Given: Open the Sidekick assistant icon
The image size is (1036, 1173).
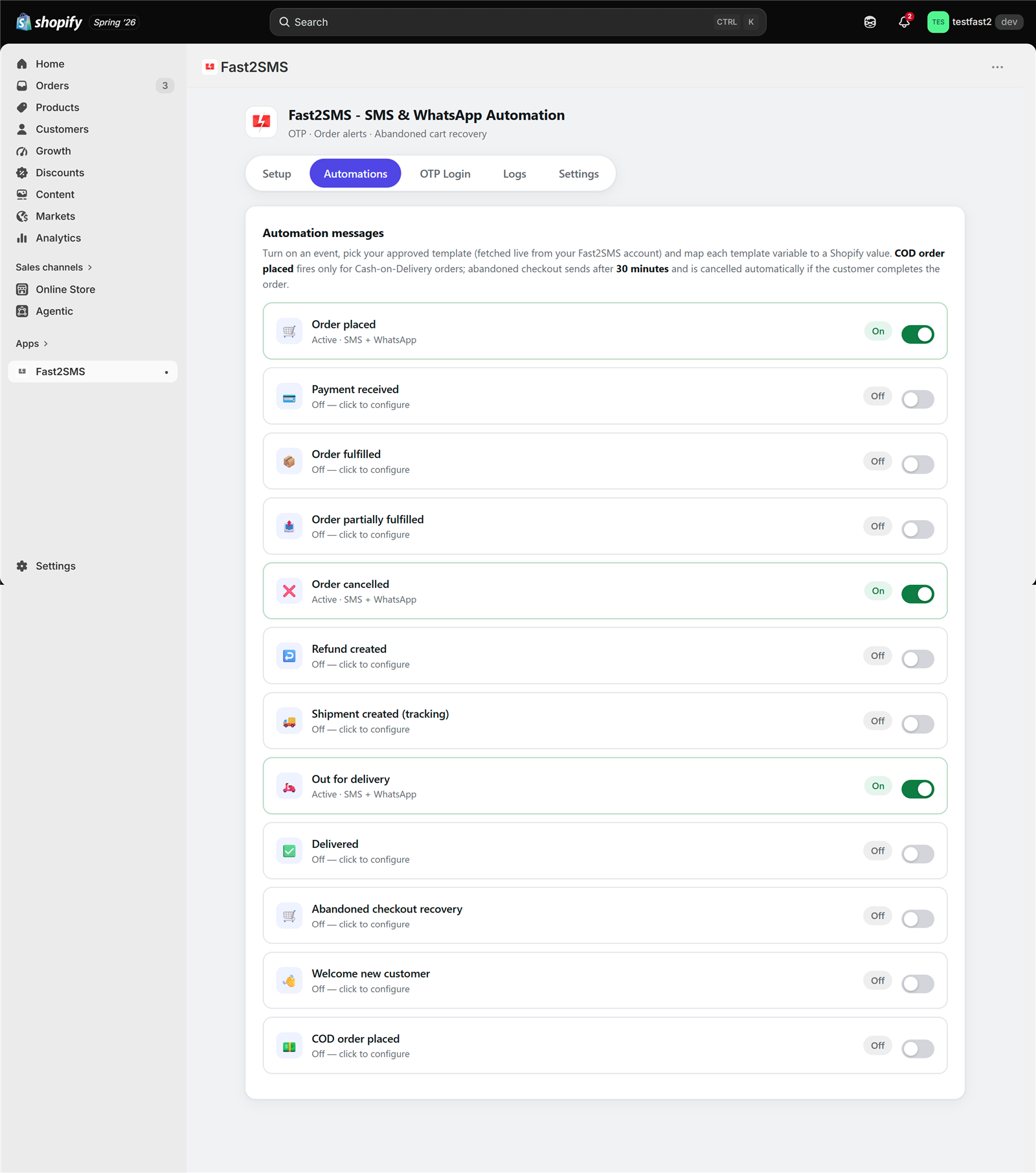Looking at the screenshot, I should 870,22.
